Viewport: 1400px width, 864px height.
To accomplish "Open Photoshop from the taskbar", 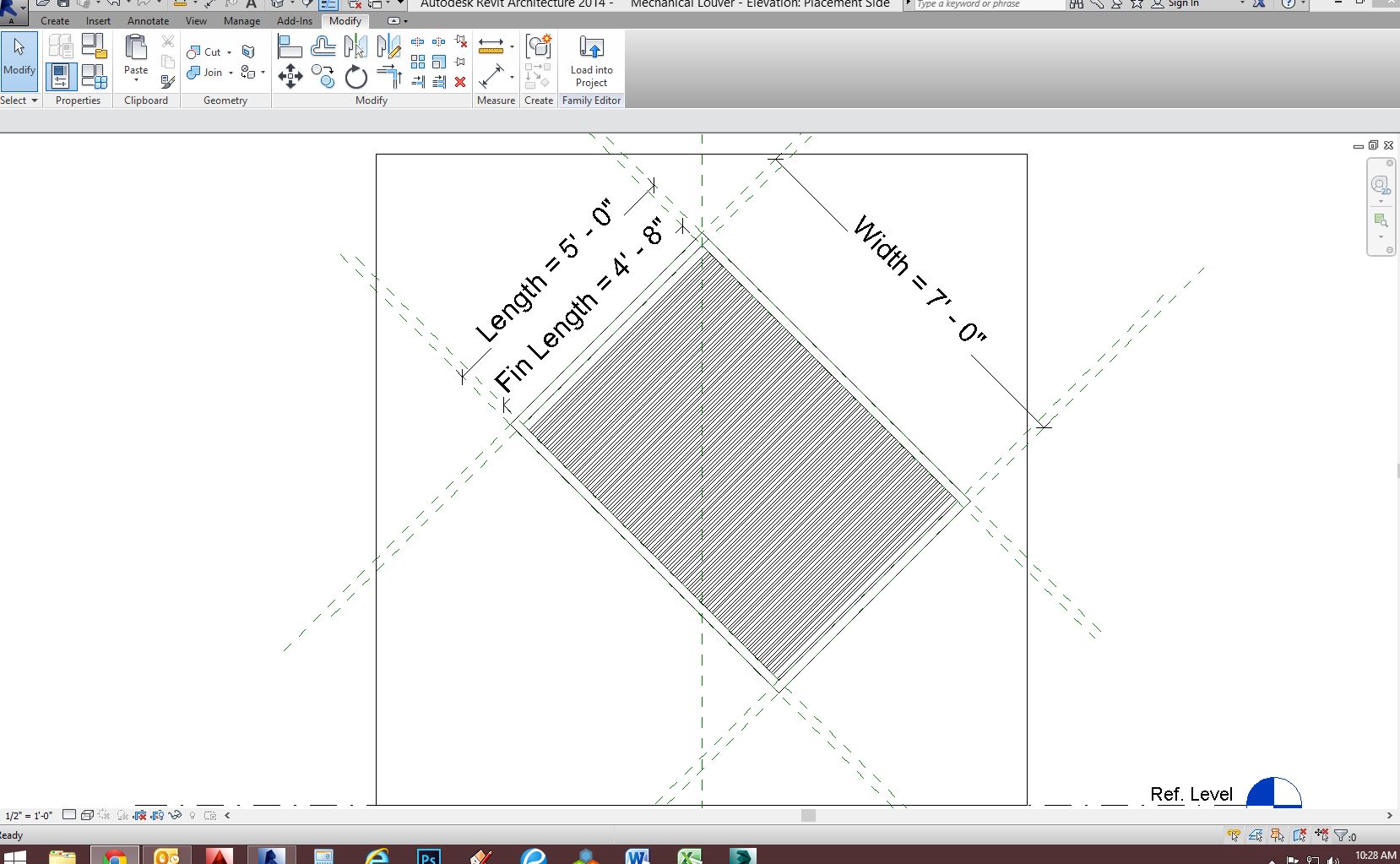I will point(428,856).
